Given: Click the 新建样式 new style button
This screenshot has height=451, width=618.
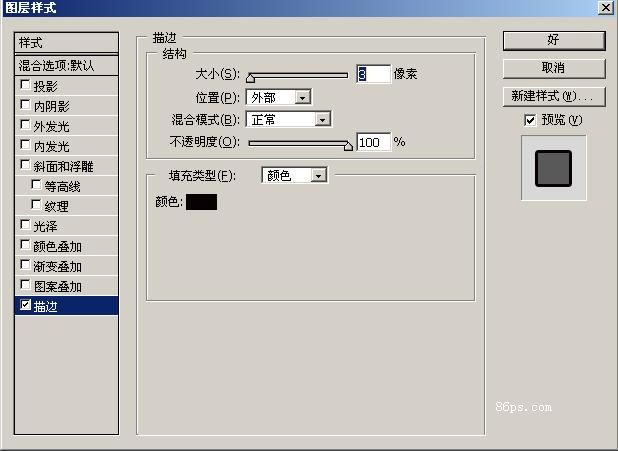Looking at the screenshot, I should [x=554, y=96].
